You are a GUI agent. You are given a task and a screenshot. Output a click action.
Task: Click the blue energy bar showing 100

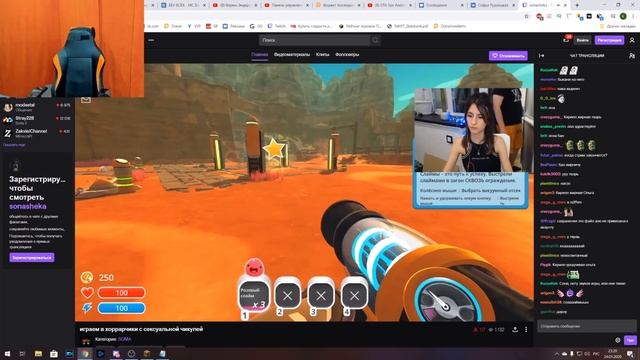[x=121, y=308]
